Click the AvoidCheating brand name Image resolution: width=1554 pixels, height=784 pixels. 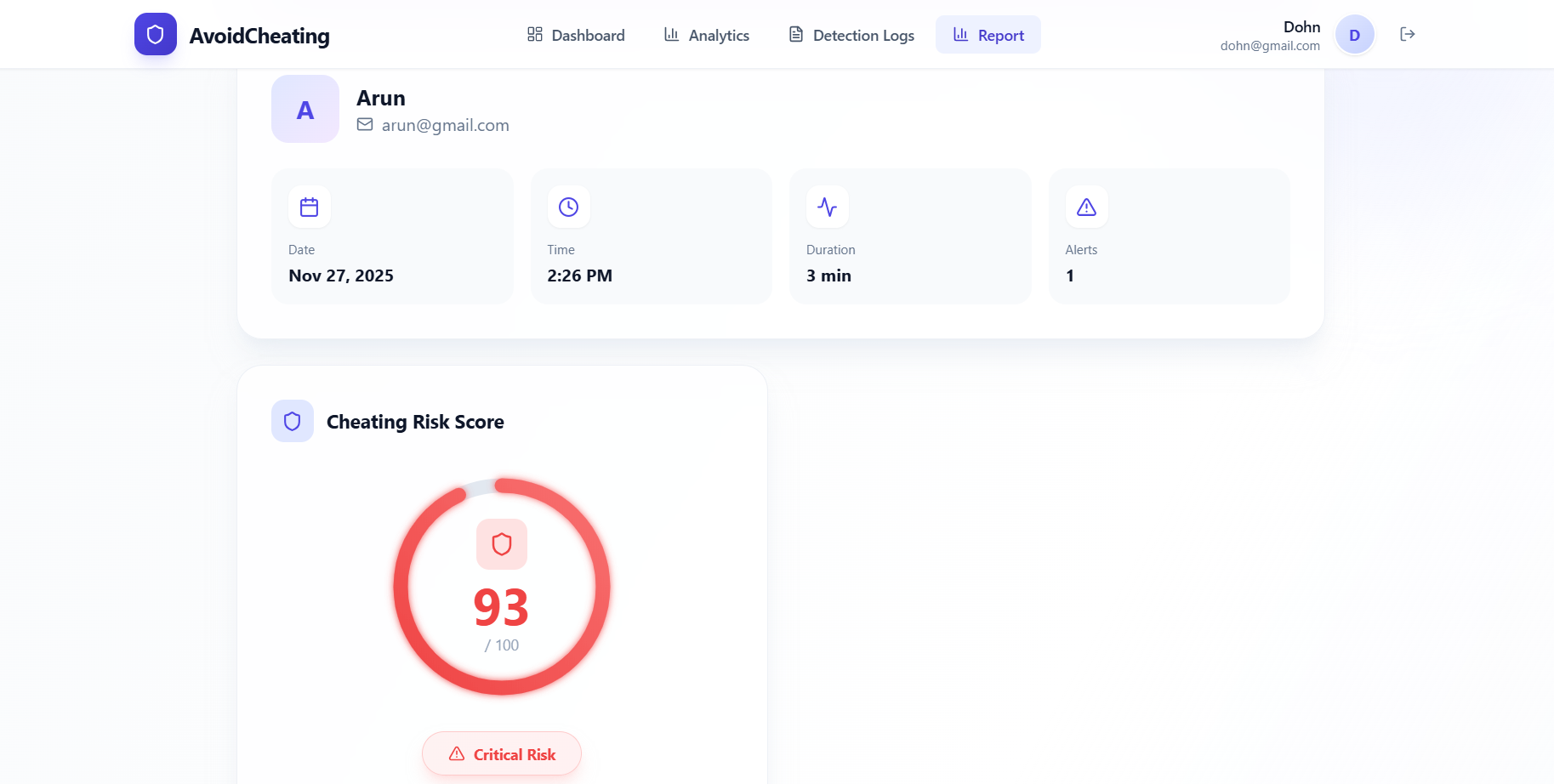pos(259,36)
